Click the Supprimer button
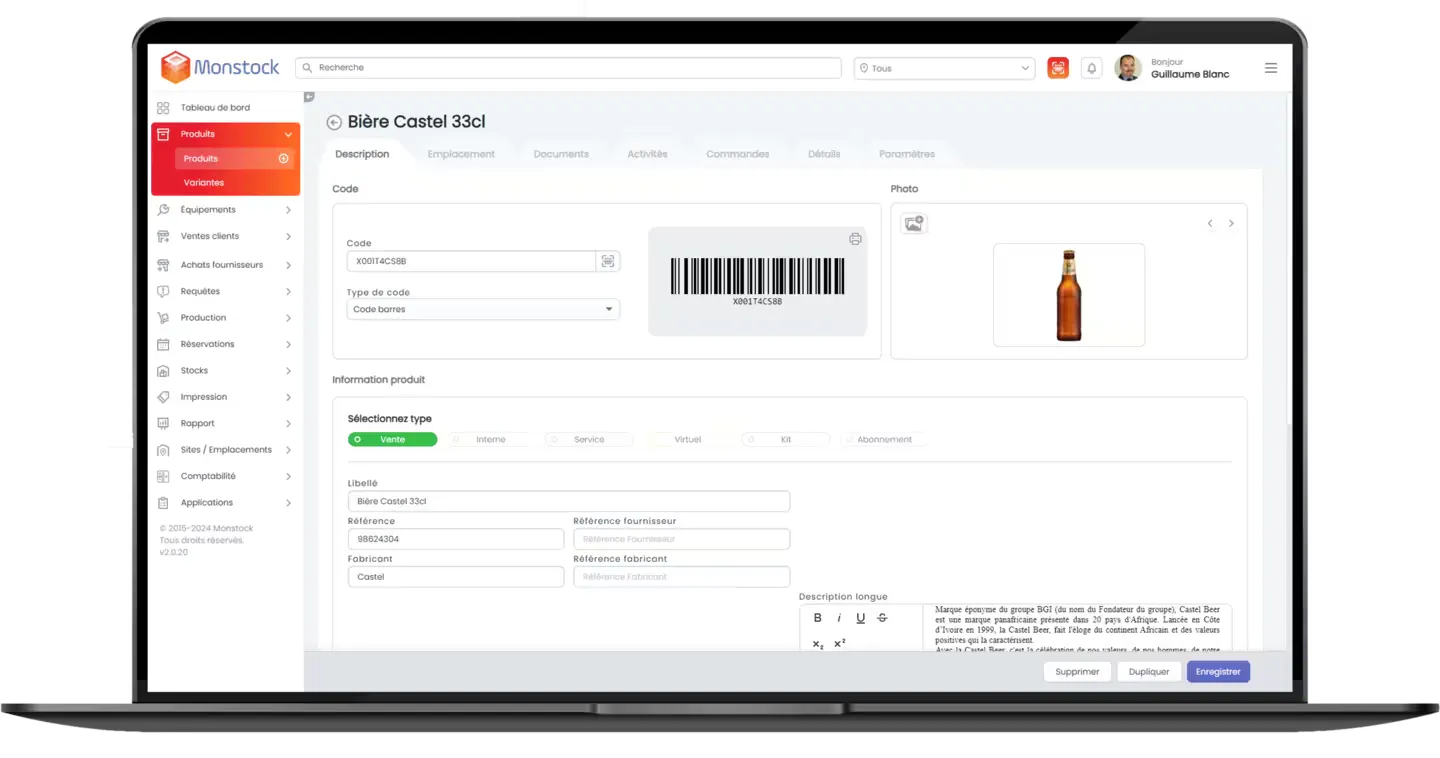The image size is (1440, 758). point(1077,672)
